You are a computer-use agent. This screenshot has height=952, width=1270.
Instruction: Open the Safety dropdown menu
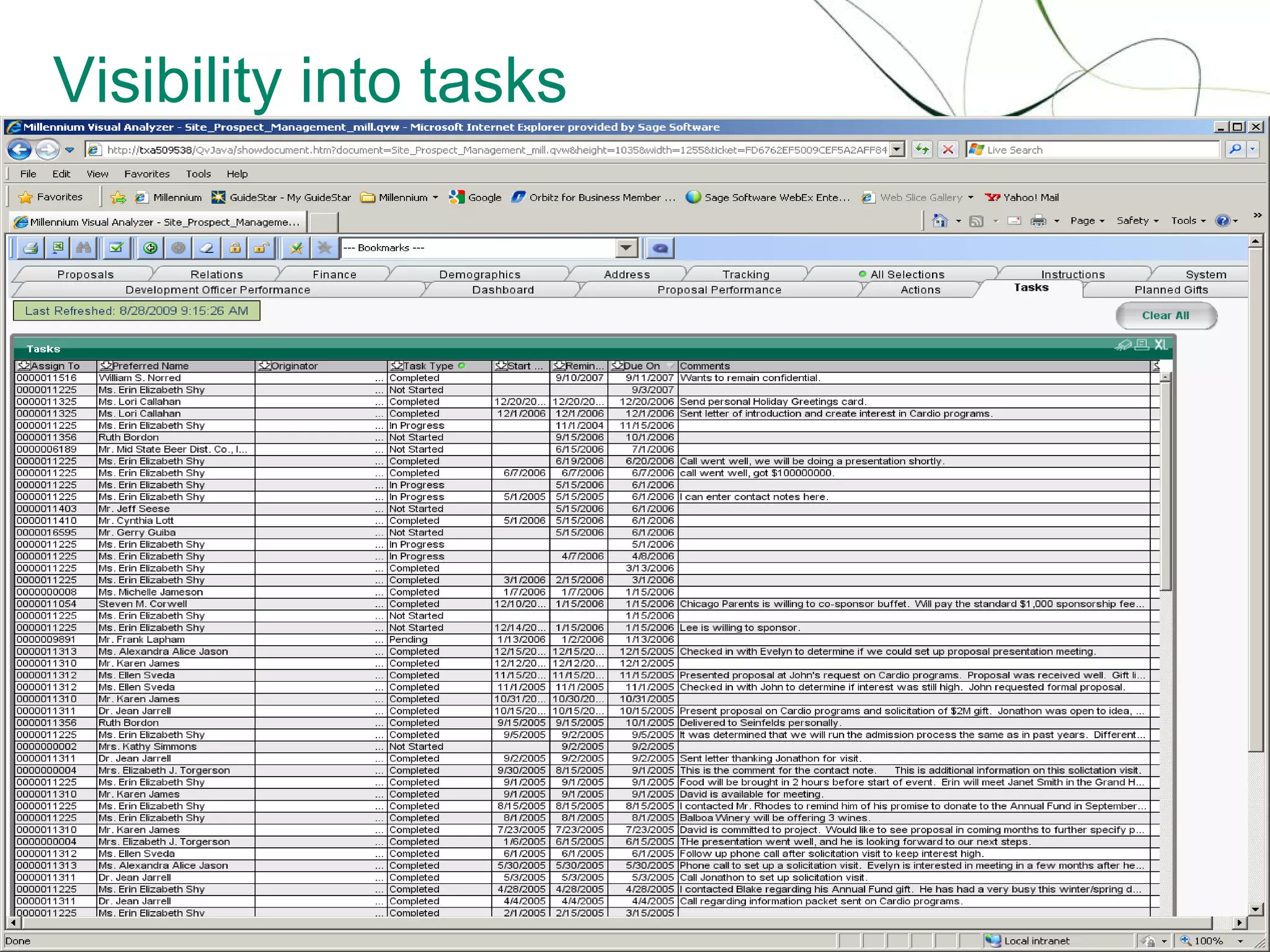click(x=1137, y=221)
